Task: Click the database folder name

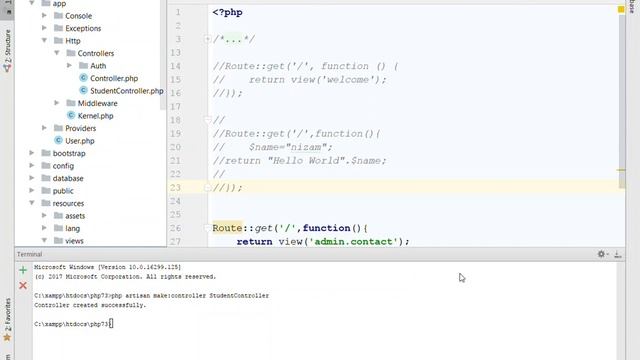Action: (68, 178)
